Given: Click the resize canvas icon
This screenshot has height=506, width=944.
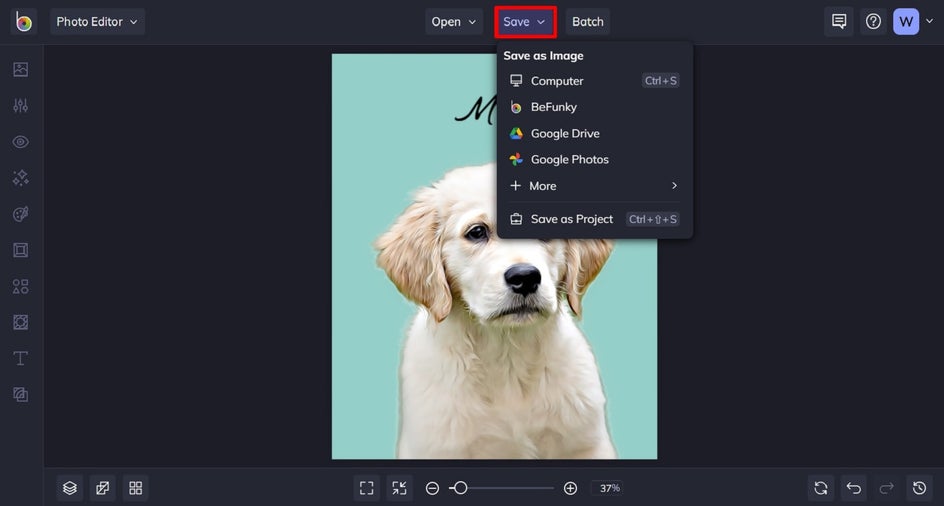Looking at the screenshot, I should pos(102,488).
